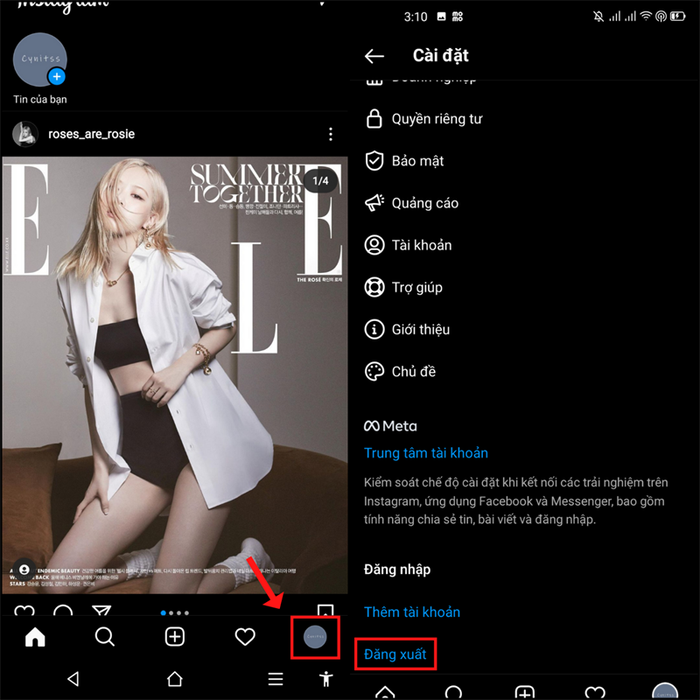The image size is (700, 700).
Task: Tap info icon beside Giới thiệu
Action: (374, 329)
